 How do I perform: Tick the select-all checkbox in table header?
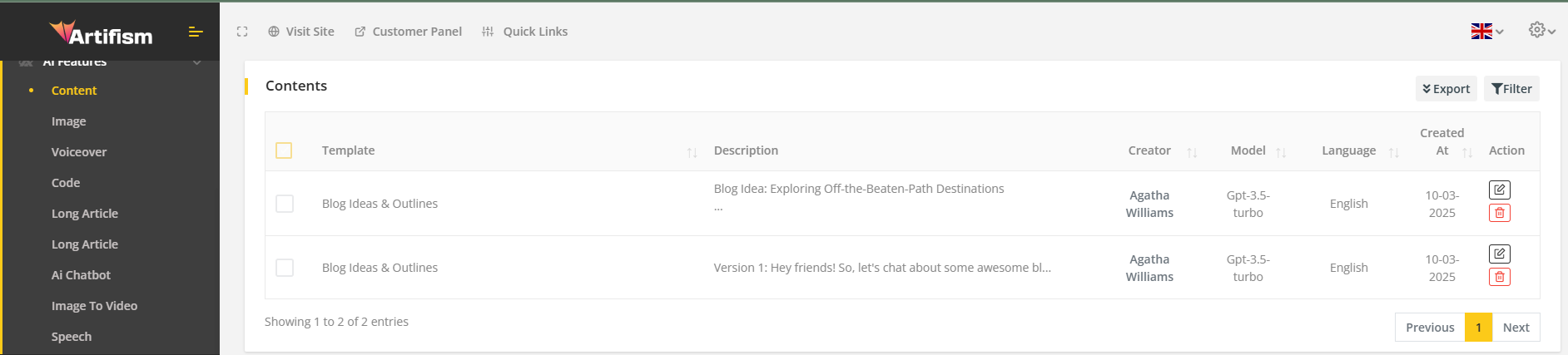(x=284, y=150)
